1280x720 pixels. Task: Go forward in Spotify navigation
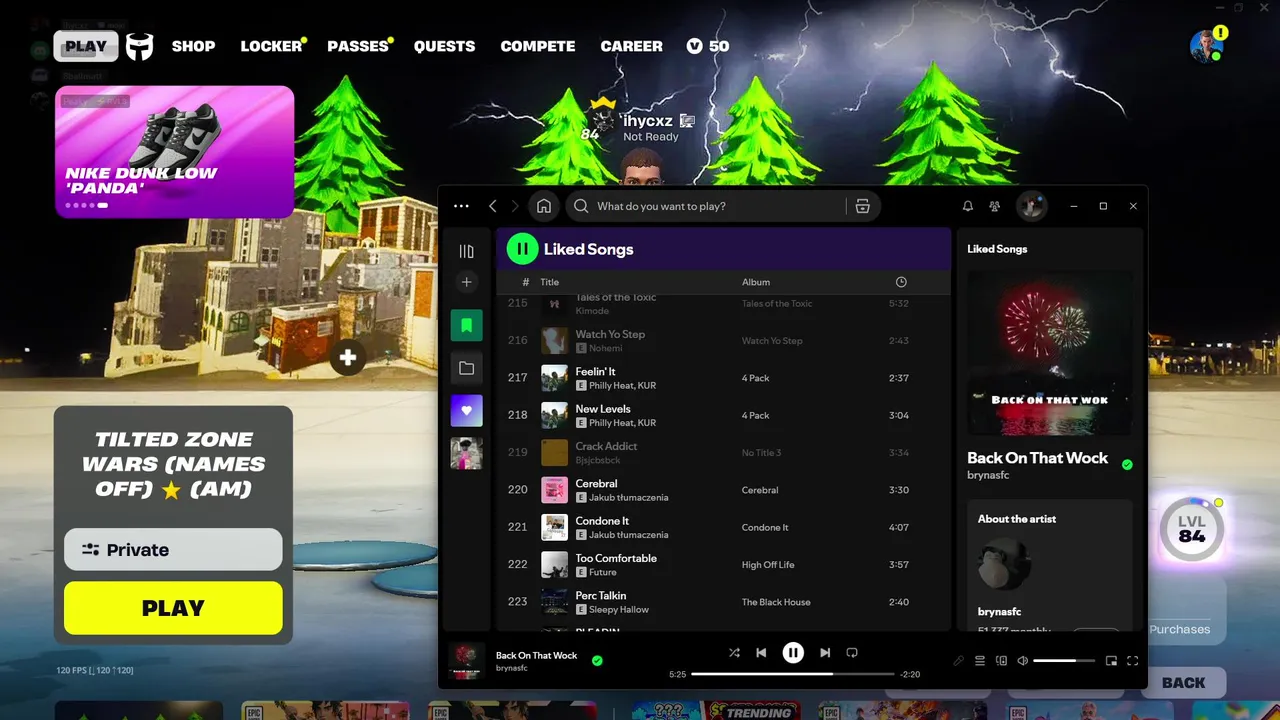click(x=515, y=206)
